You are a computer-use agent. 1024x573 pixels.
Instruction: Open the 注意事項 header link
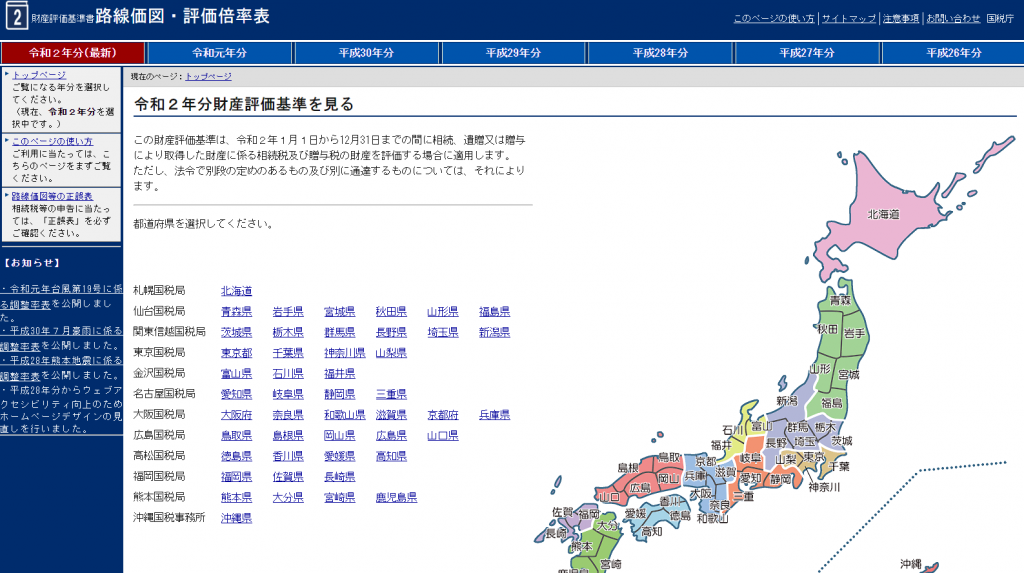tap(901, 19)
